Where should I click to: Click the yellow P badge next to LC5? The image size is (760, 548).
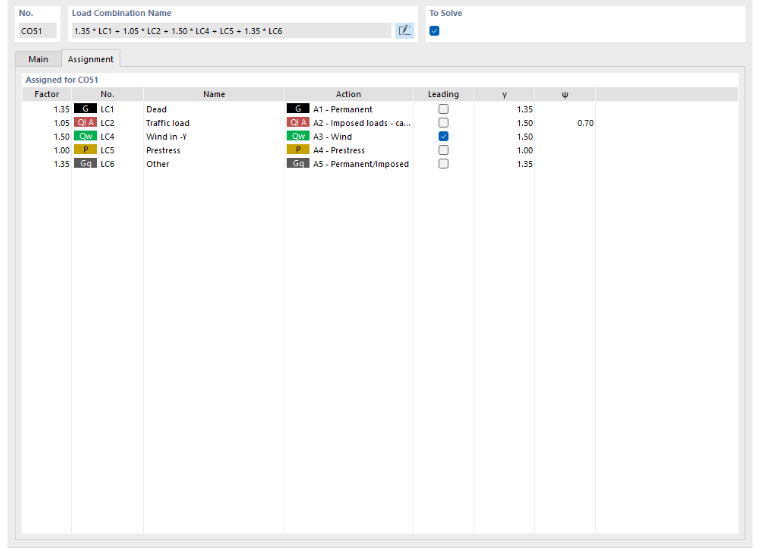[85, 150]
